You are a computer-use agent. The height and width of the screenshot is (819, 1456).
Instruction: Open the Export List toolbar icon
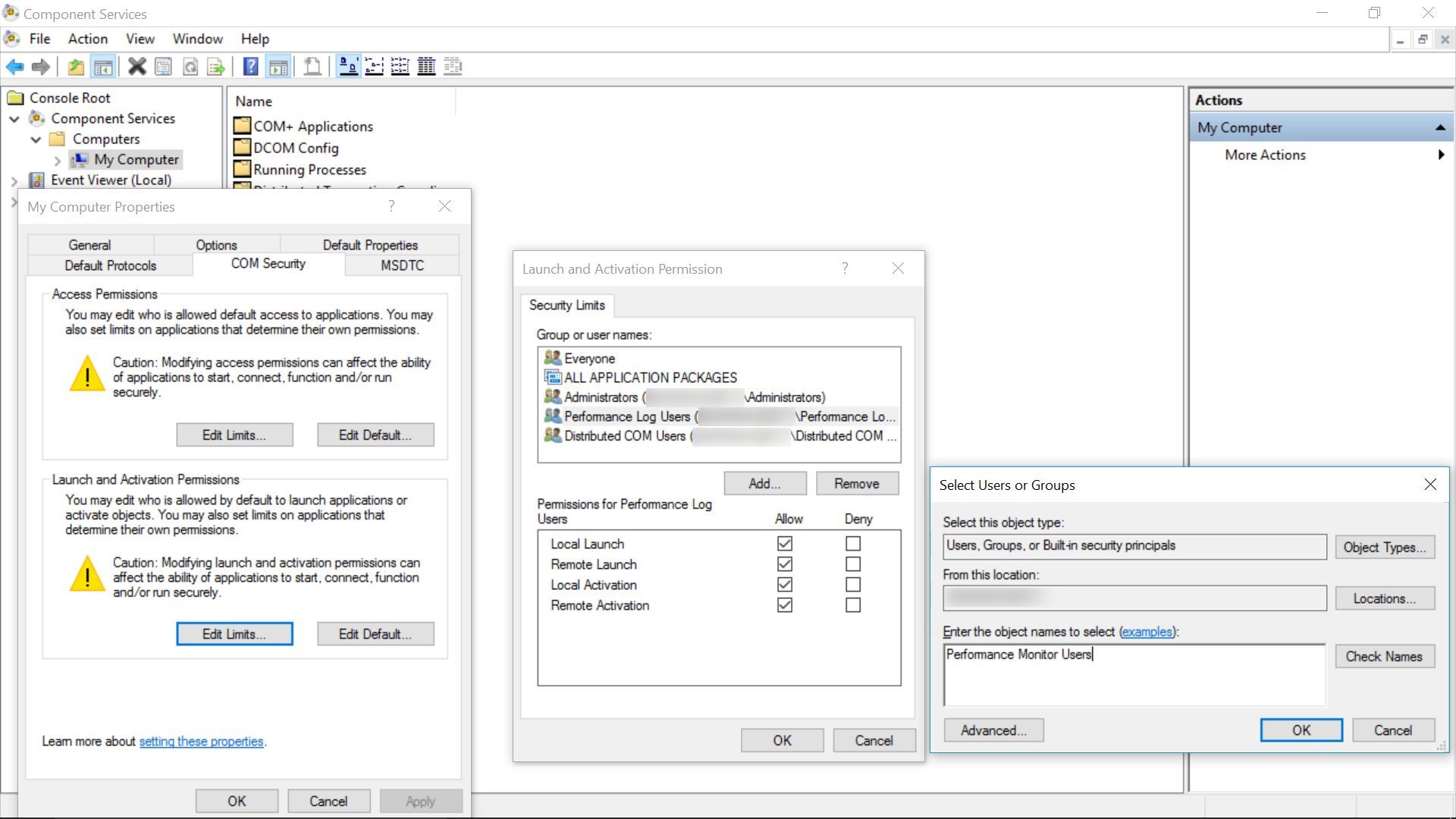(216, 67)
